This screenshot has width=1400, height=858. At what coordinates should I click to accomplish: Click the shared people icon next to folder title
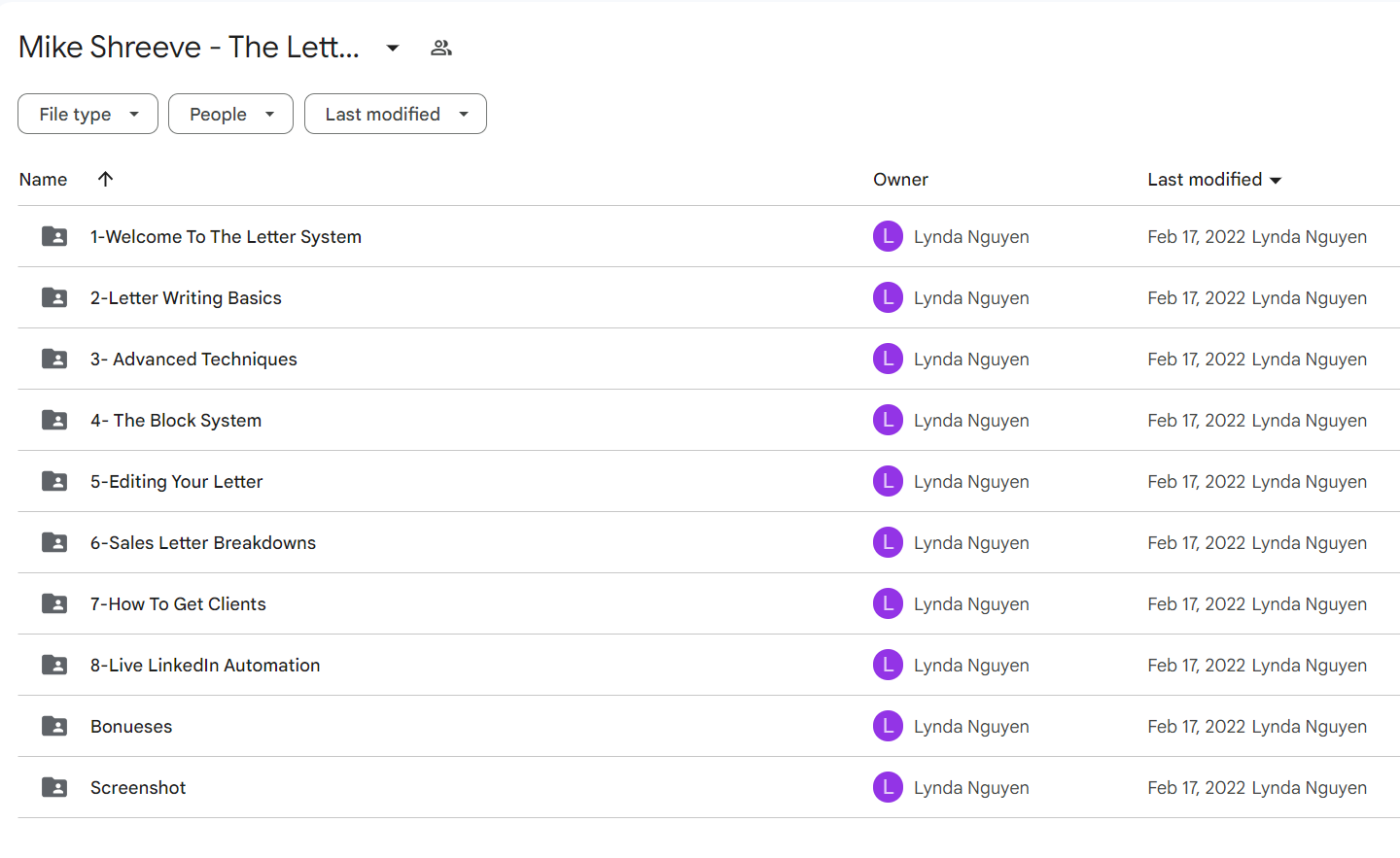(441, 48)
